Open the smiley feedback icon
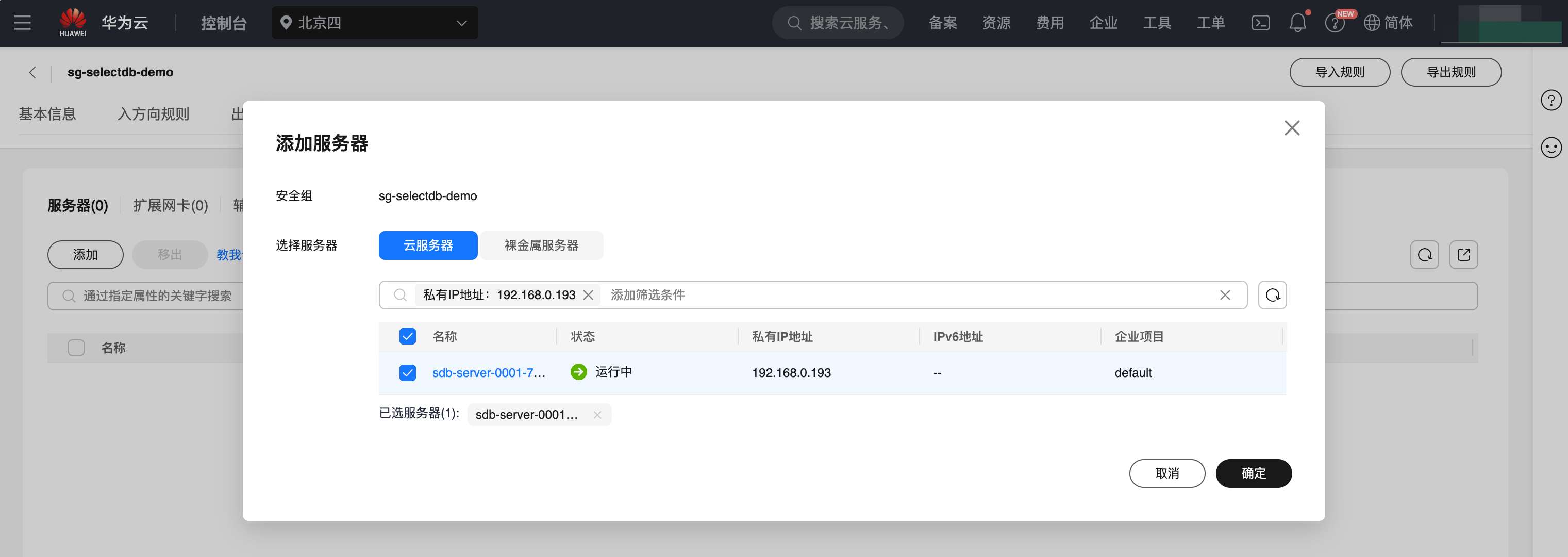 (x=1551, y=148)
